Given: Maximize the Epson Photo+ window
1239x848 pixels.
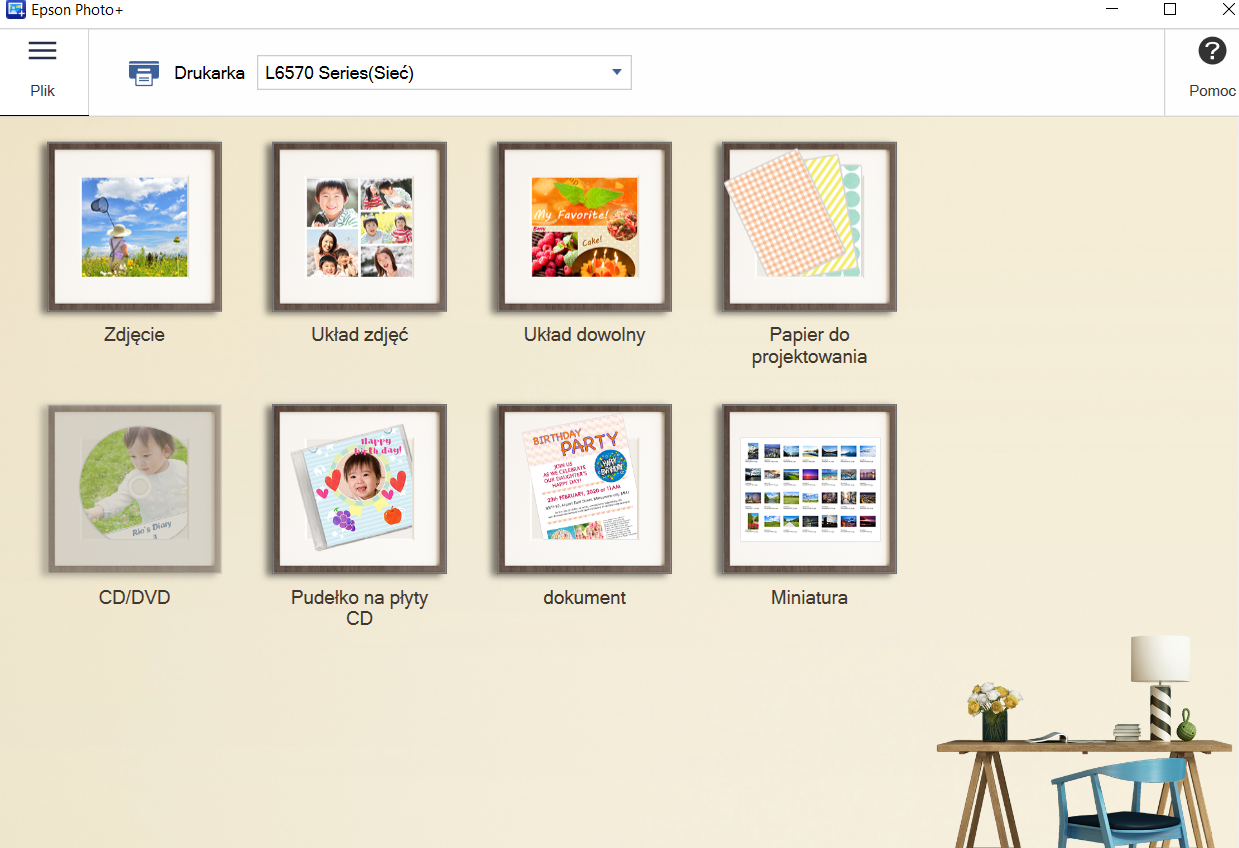Looking at the screenshot, I should (x=1169, y=9).
